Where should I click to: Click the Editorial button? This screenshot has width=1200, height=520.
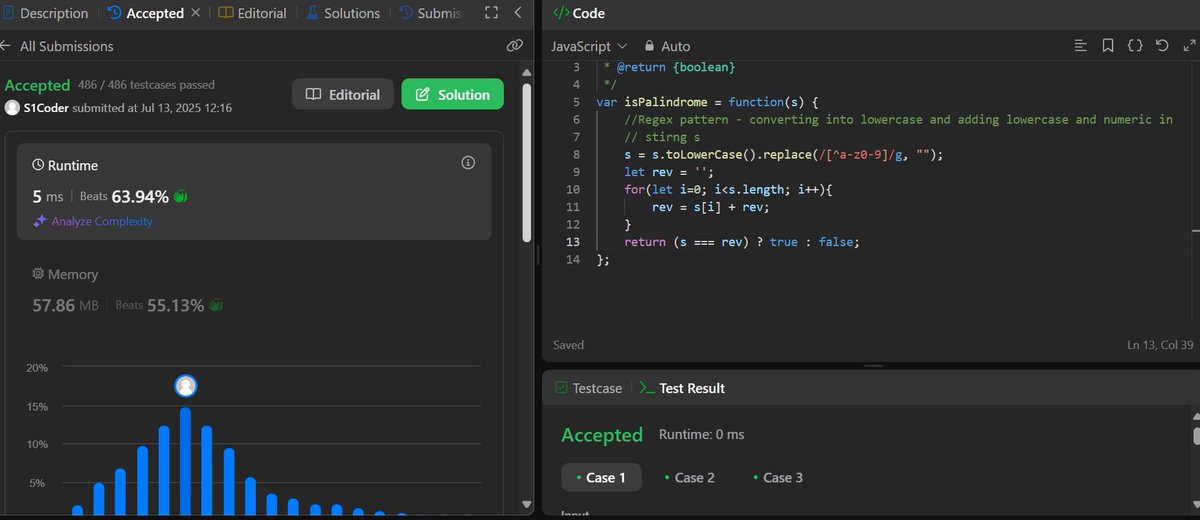click(343, 94)
